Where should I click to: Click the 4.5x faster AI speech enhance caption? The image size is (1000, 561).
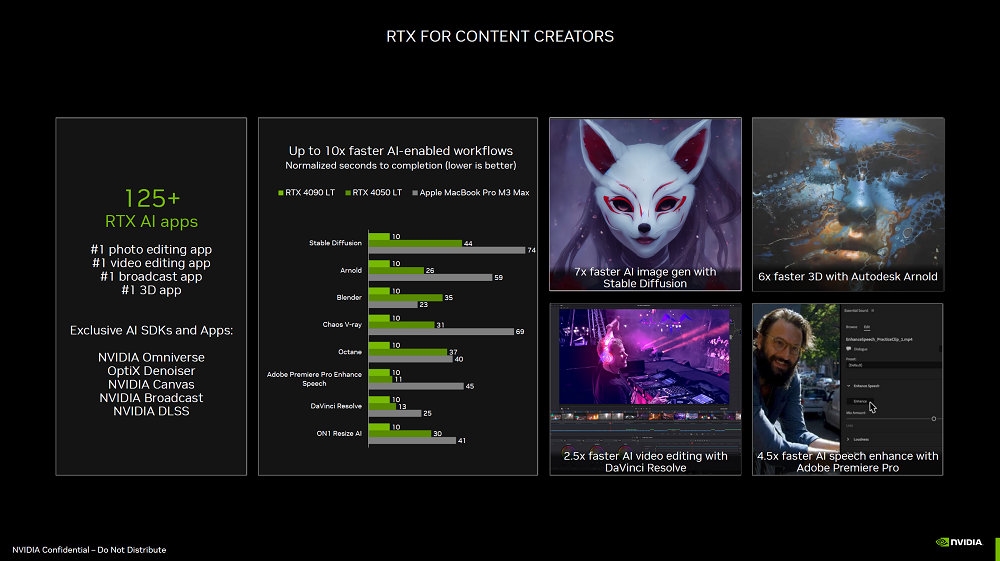pyautogui.click(x=848, y=462)
